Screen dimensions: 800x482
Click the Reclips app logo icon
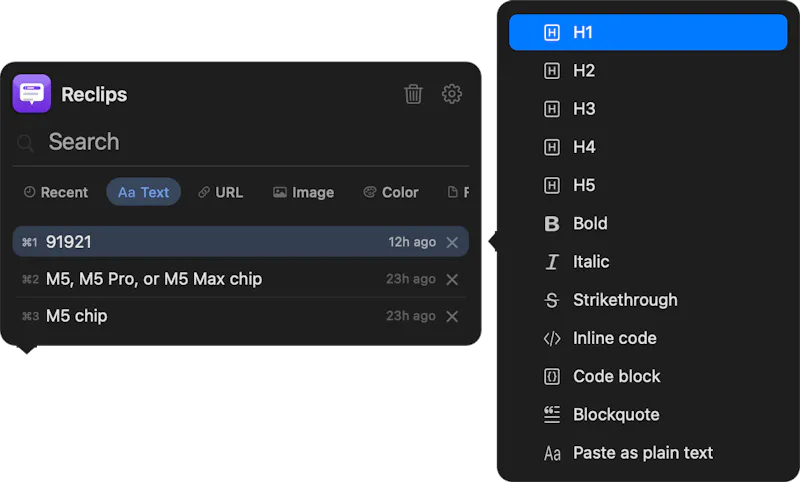coord(32,93)
